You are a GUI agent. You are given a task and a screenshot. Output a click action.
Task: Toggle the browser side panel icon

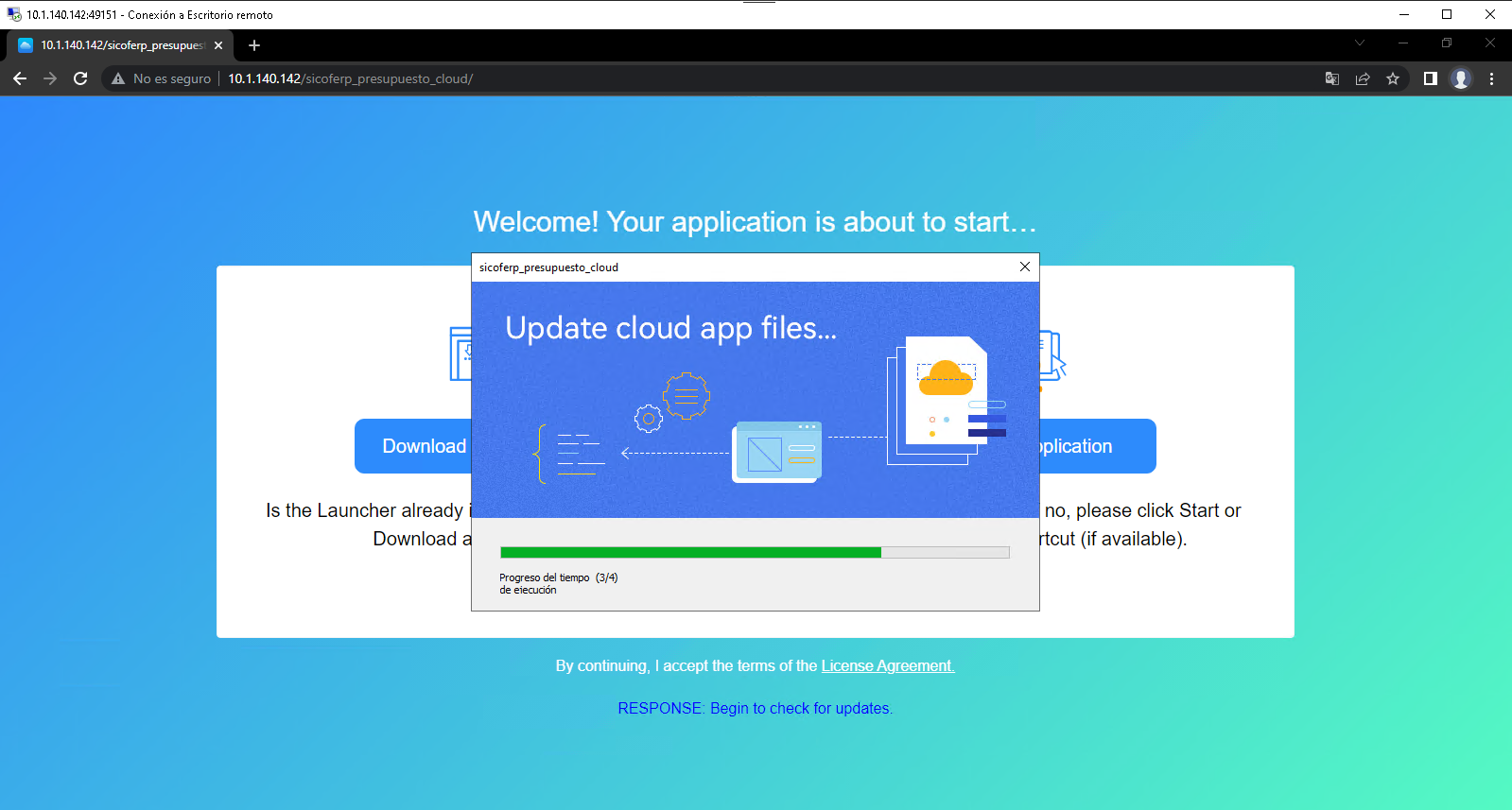coord(1431,78)
